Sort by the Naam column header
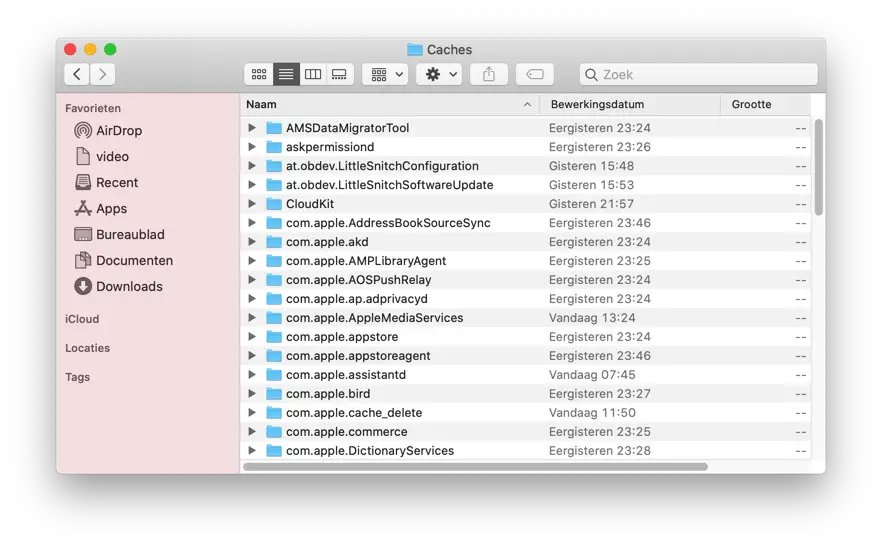882x548 pixels. tap(390, 105)
